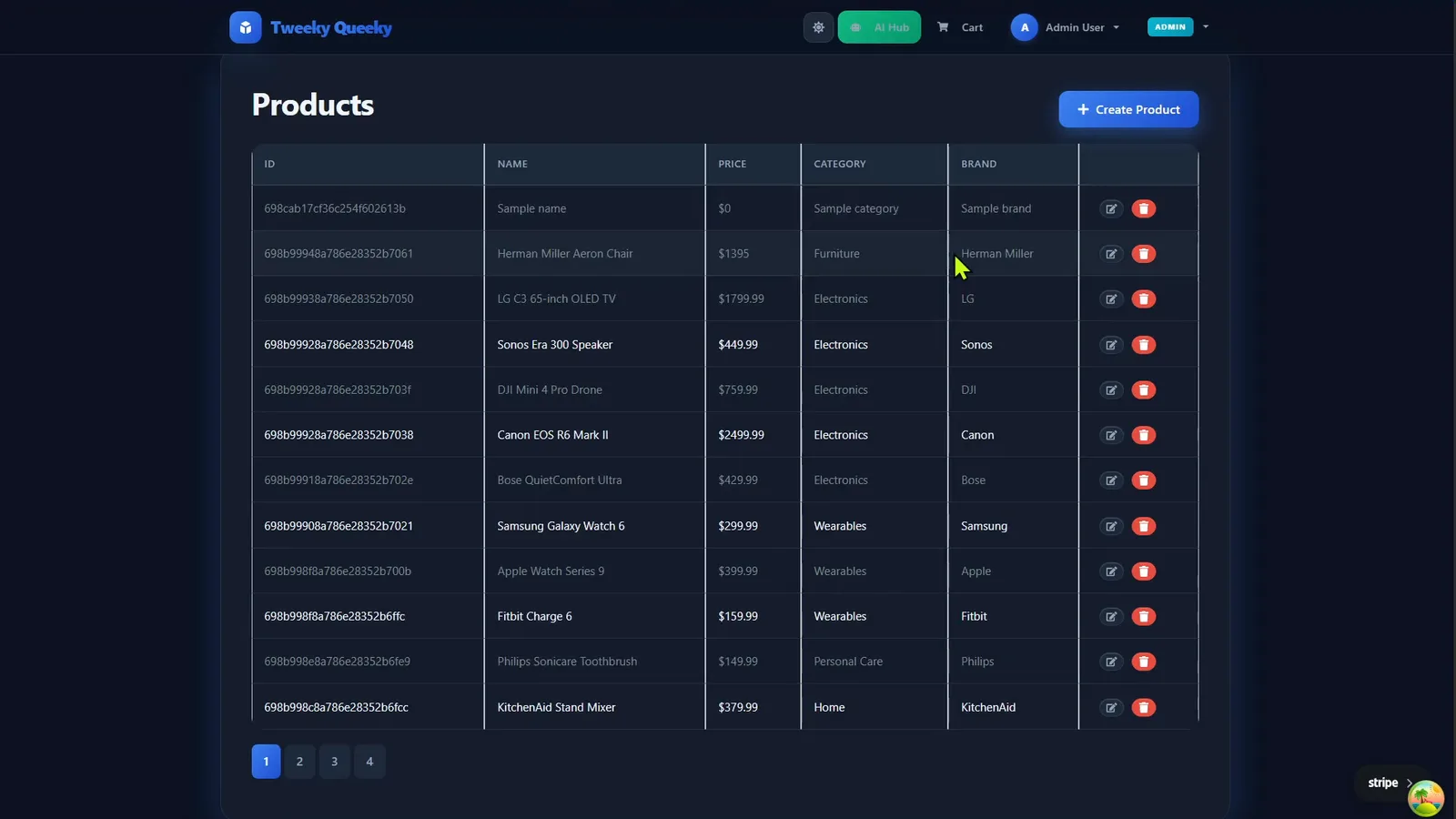Toggle the theme switch sun icon

[x=818, y=27]
